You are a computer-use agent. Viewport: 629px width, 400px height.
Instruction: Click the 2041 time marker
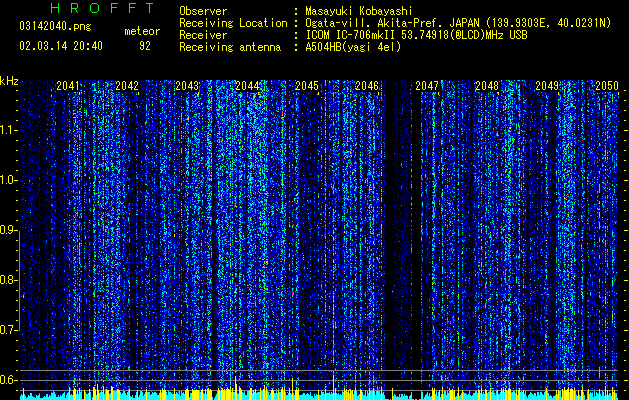[x=67, y=86]
